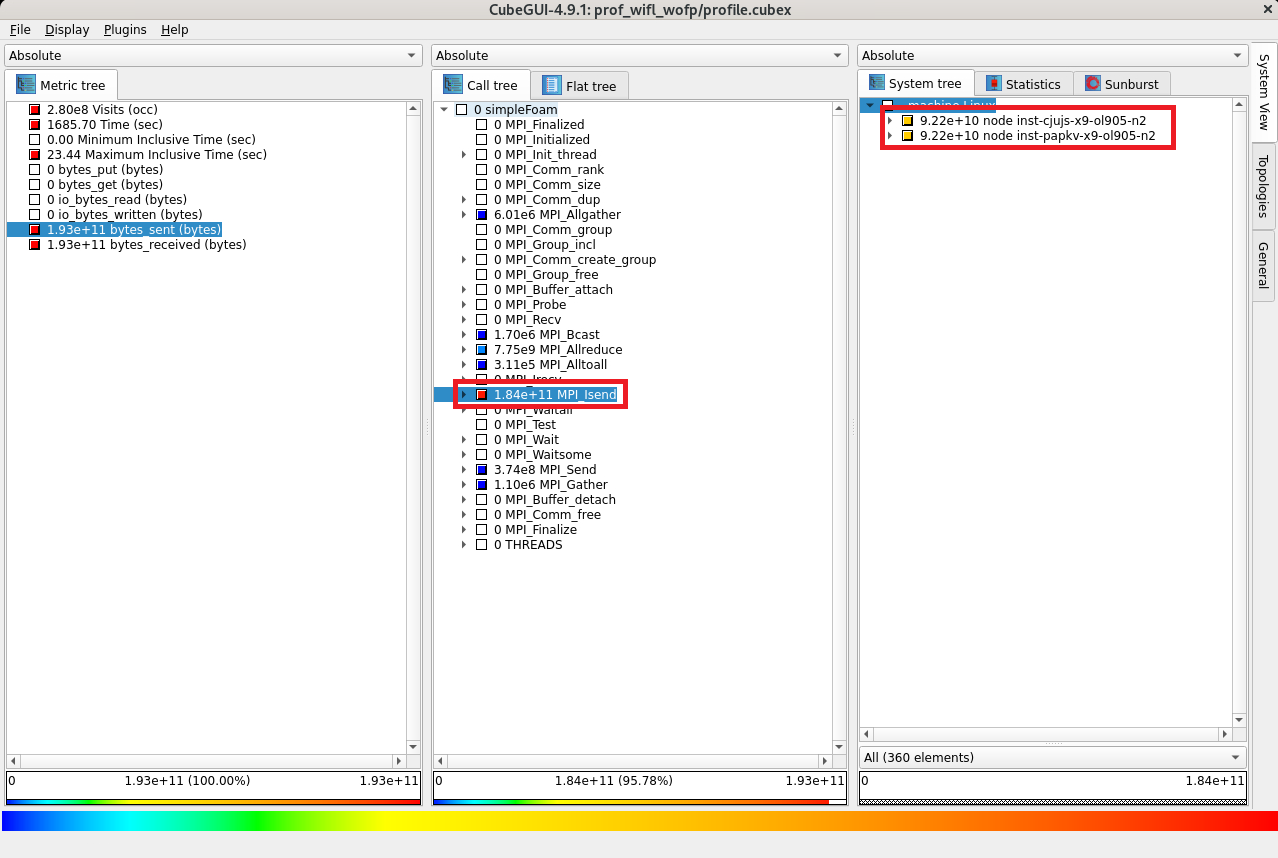Open the Display menu
Screen dimensions: 1278x858
click(x=67, y=30)
